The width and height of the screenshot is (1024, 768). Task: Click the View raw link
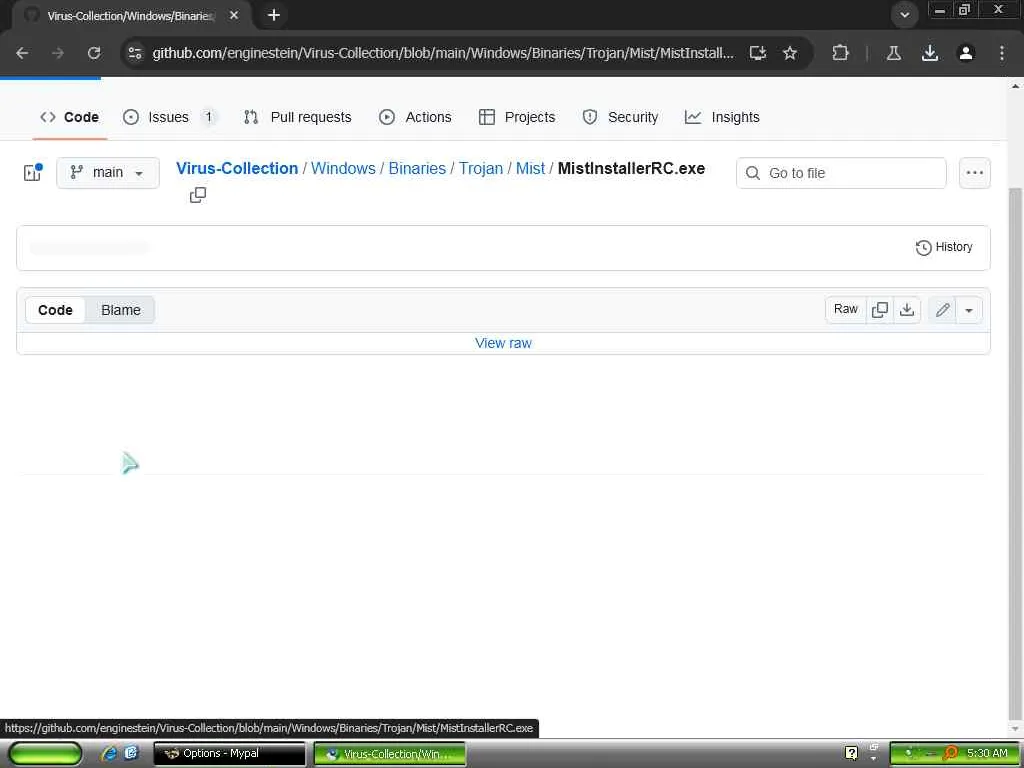click(x=503, y=343)
